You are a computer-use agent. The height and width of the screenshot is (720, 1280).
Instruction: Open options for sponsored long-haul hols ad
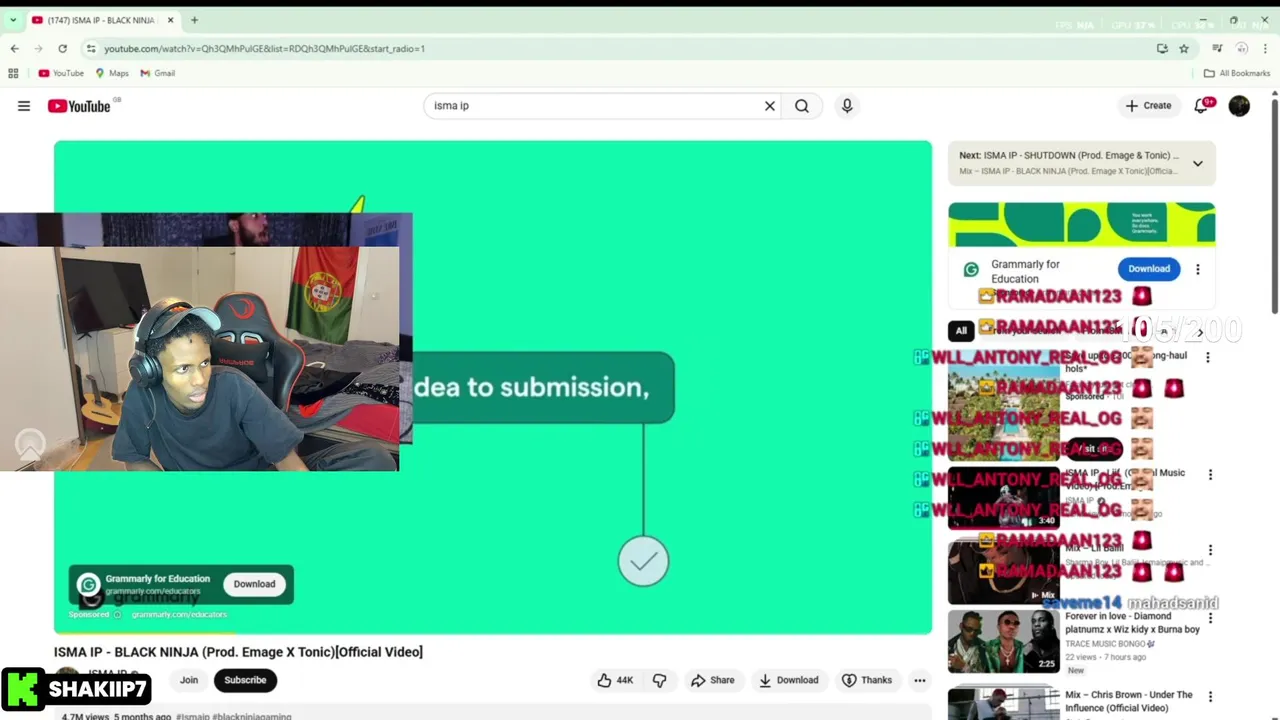tap(1207, 357)
